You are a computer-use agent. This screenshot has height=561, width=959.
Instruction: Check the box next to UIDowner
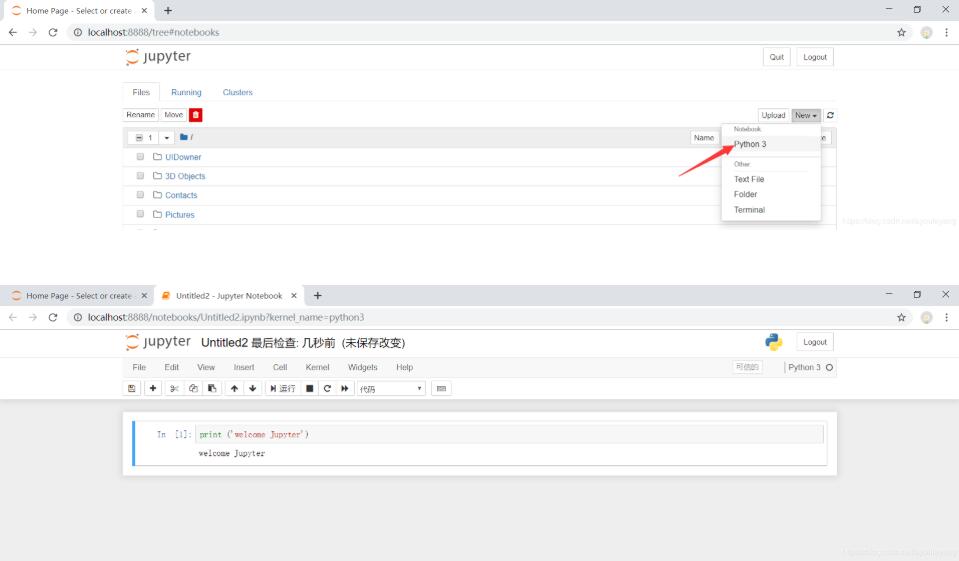(x=140, y=157)
